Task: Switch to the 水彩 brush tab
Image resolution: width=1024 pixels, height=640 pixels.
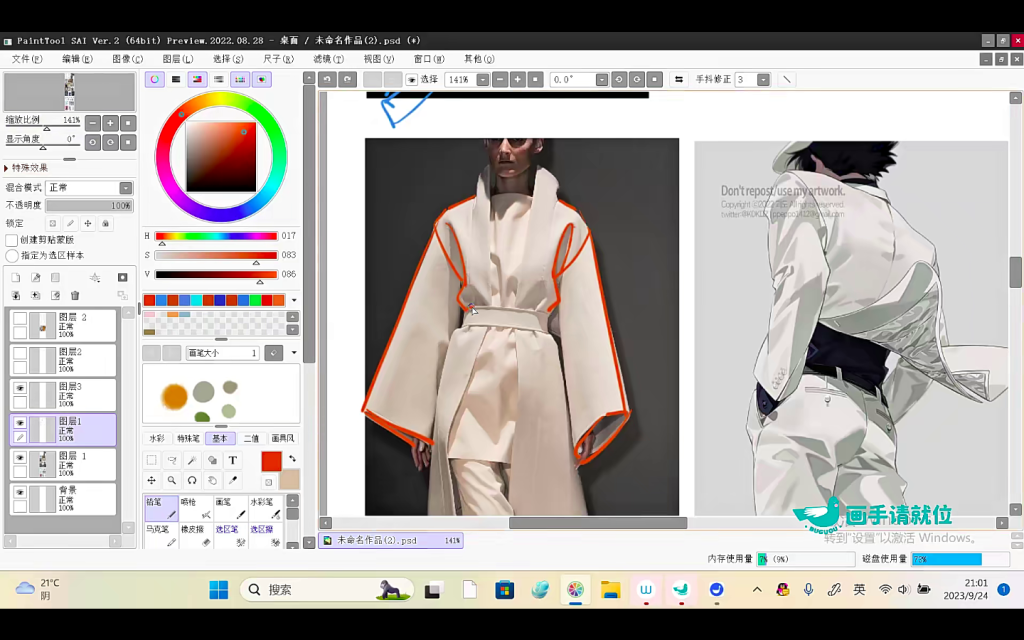Action: click(157, 438)
